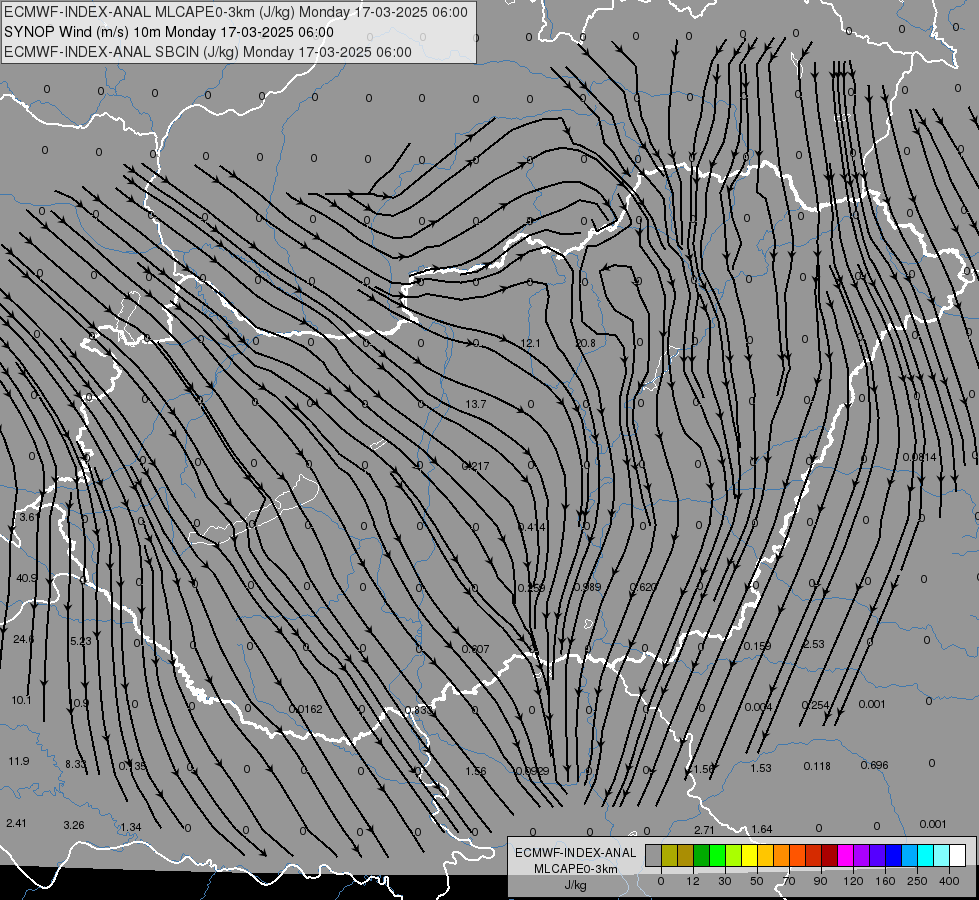Click the map value 0.0162
This screenshot has height=900, width=979.
coord(306,709)
